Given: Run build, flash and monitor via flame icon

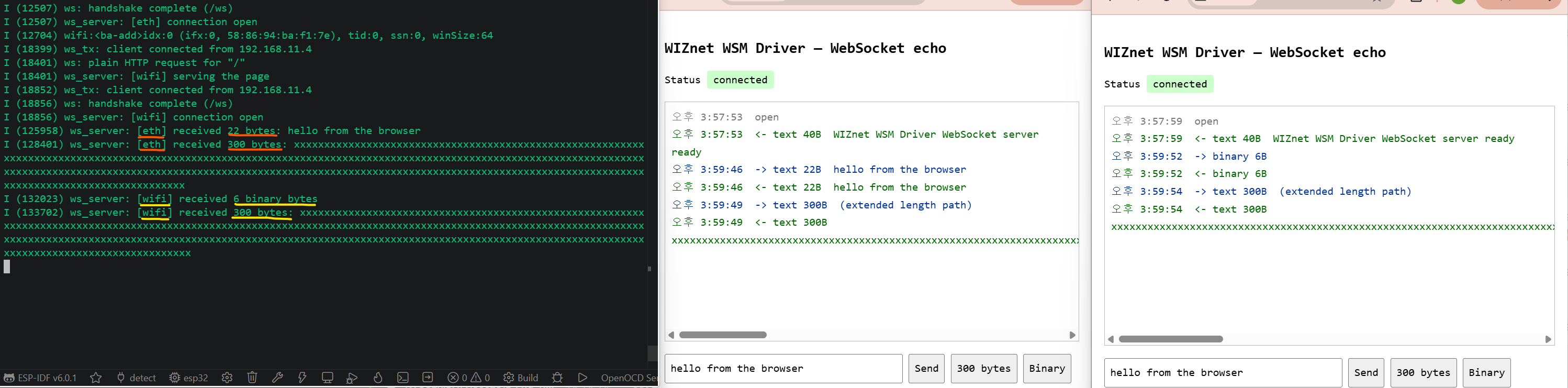Looking at the screenshot, I should [377, 378].
